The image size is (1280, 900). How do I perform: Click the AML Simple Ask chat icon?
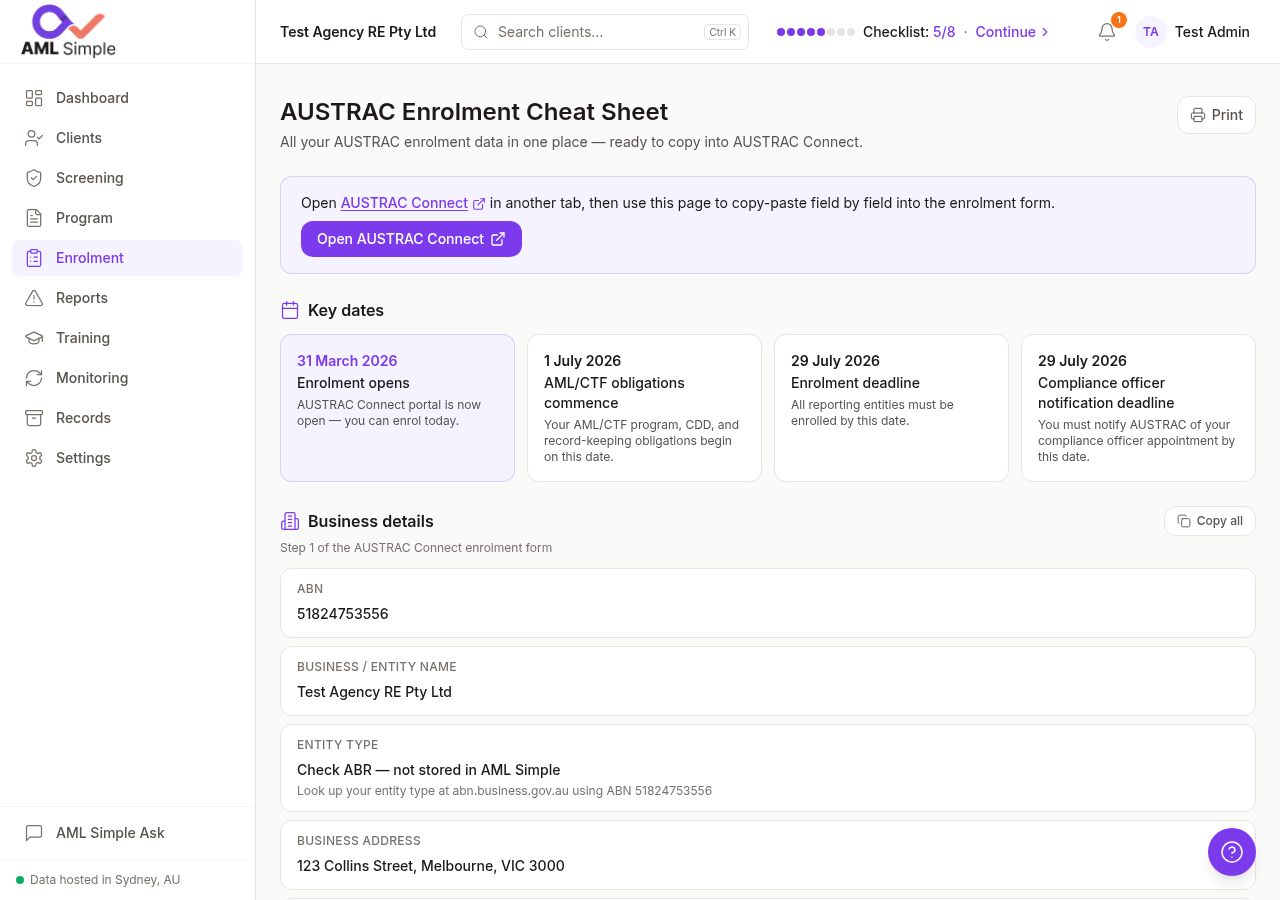pos(34,833)
